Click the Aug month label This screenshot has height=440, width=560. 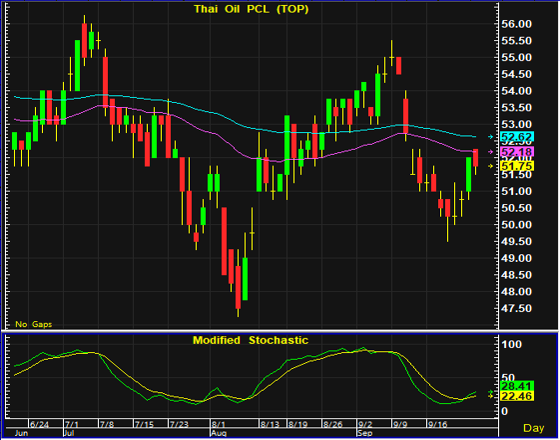pyautogui.click(x=219, y=433)
